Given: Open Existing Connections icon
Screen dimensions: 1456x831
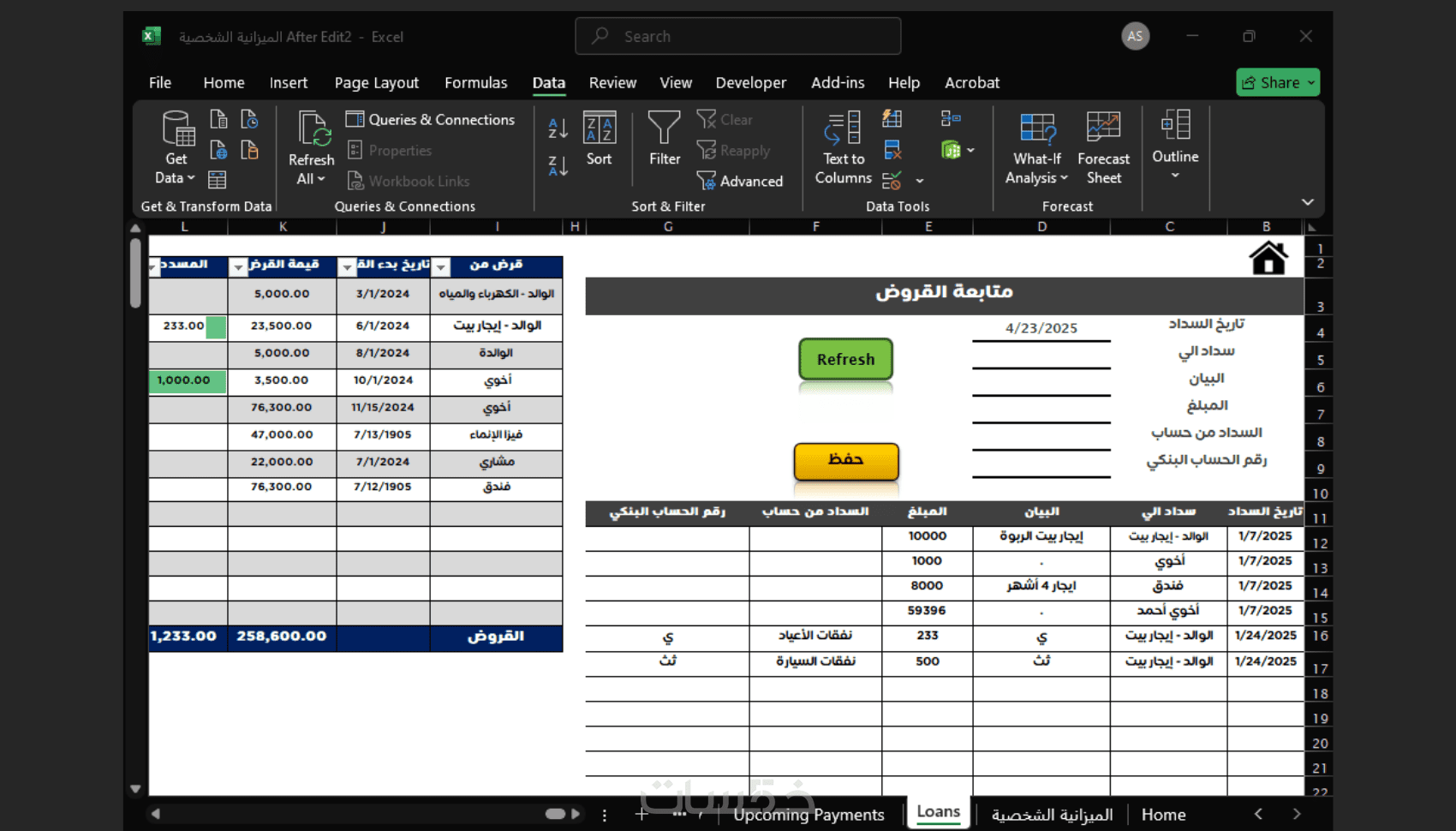Looking at the screenshot, I should [x=249, y=150].
